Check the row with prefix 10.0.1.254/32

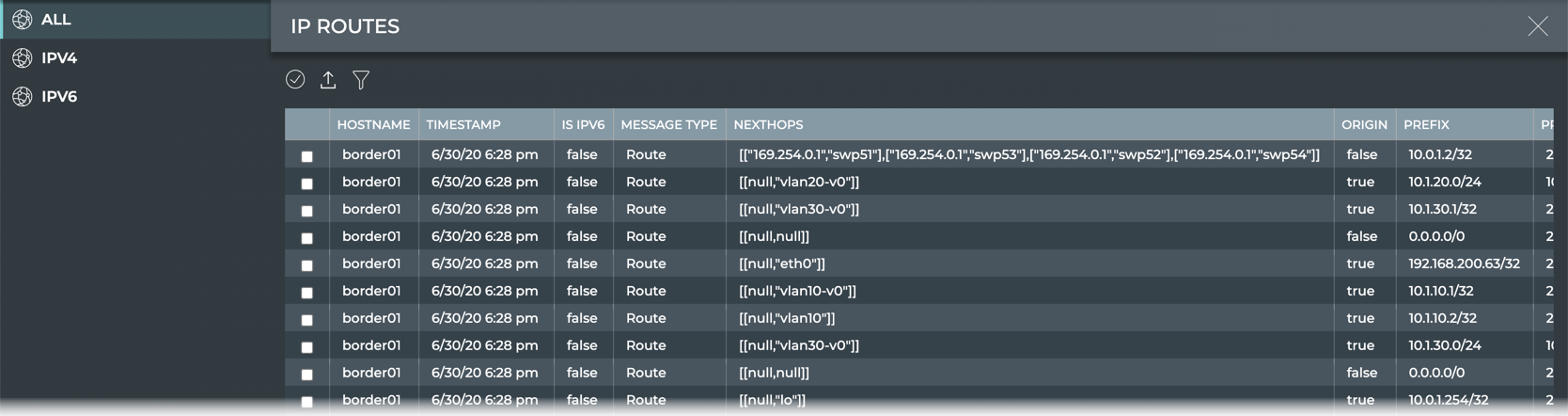pyautogui.click(x=307, y=402)
